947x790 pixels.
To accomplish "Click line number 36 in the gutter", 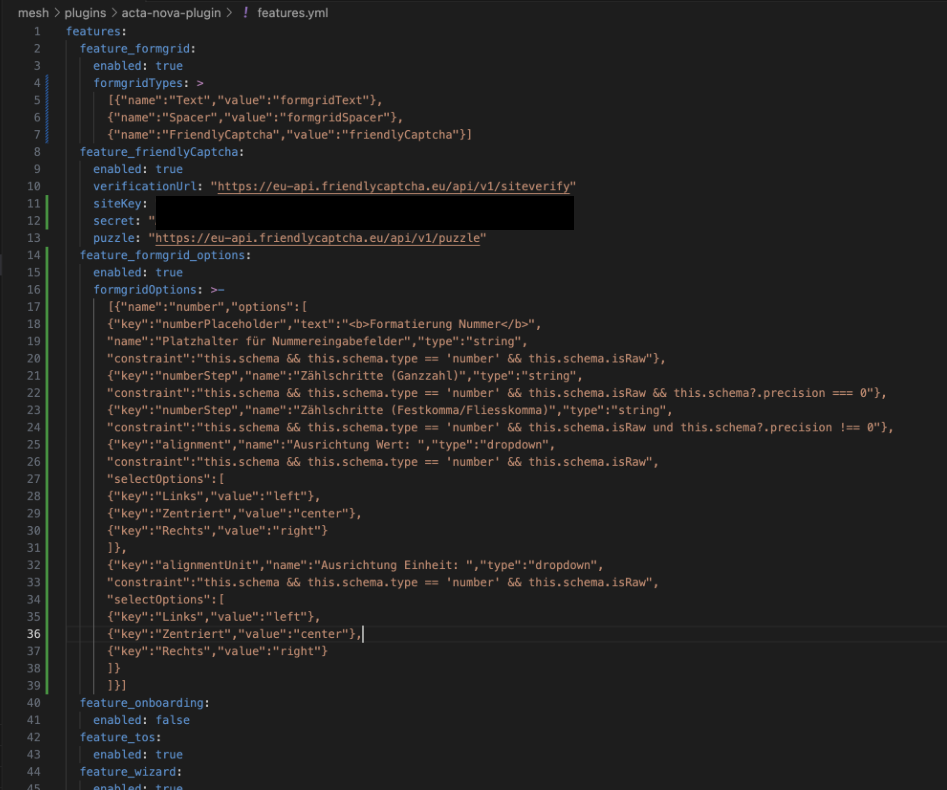I will [33, 633].
